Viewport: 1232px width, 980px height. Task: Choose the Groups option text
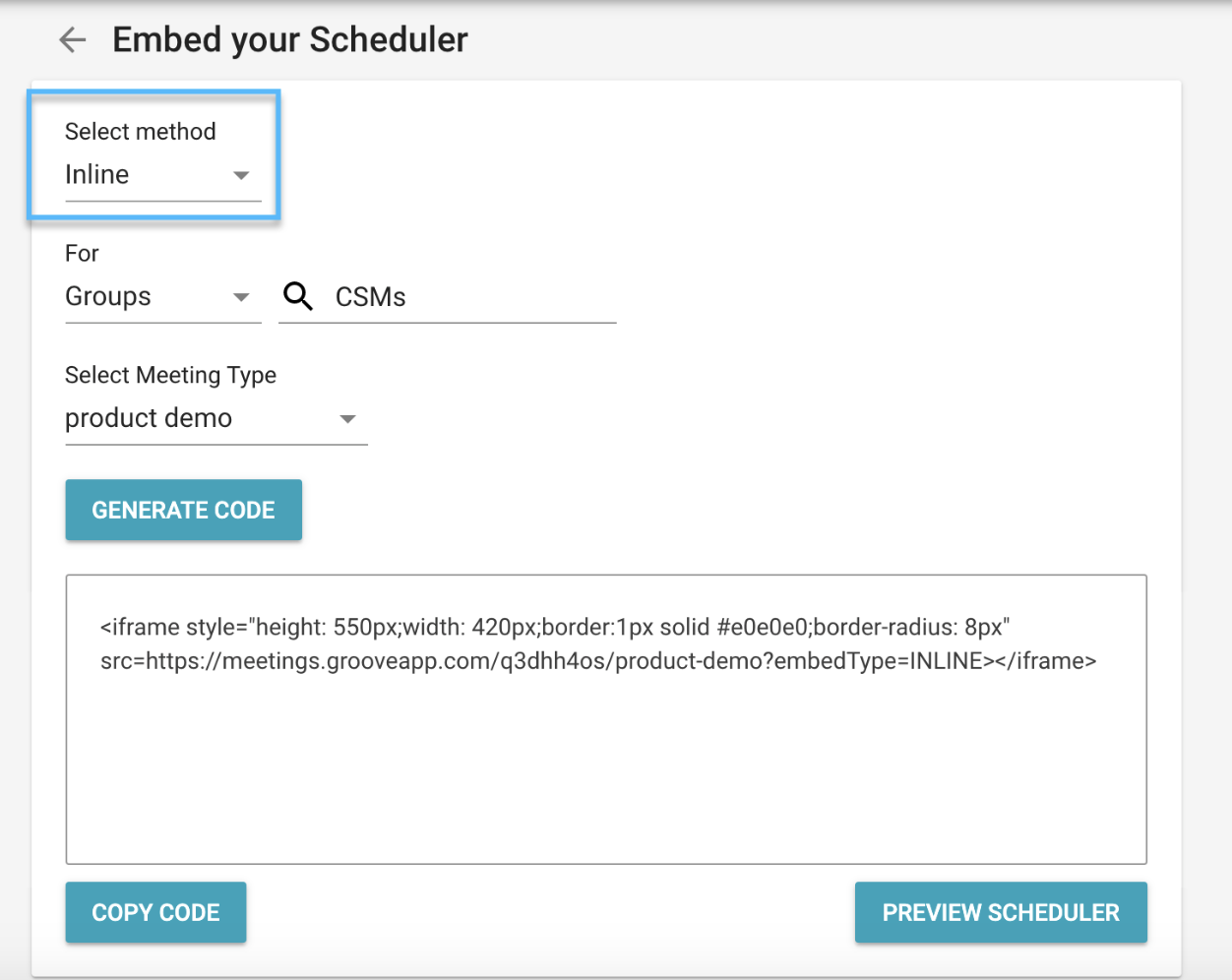point(108,297)
